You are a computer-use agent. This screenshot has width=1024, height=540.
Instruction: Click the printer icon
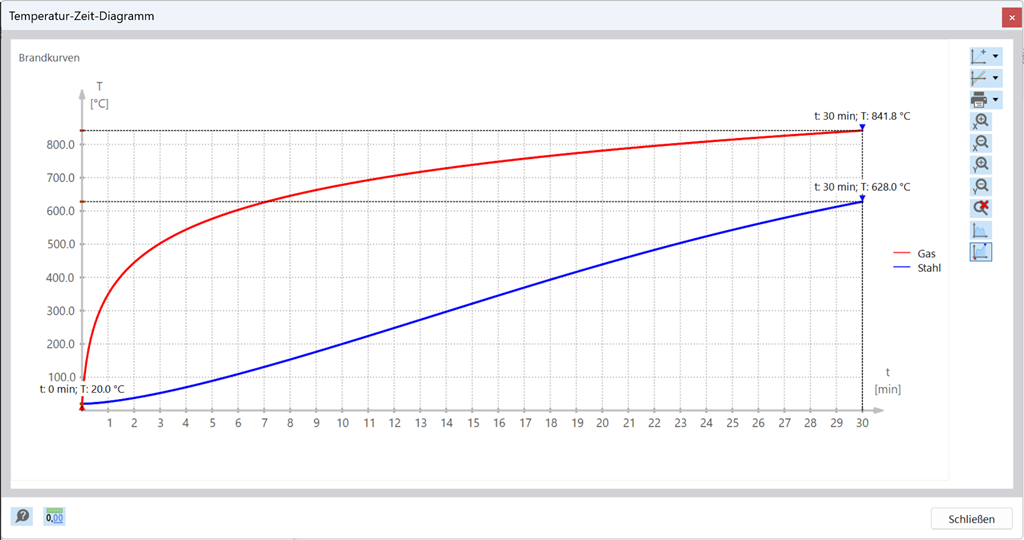(979, 100)
